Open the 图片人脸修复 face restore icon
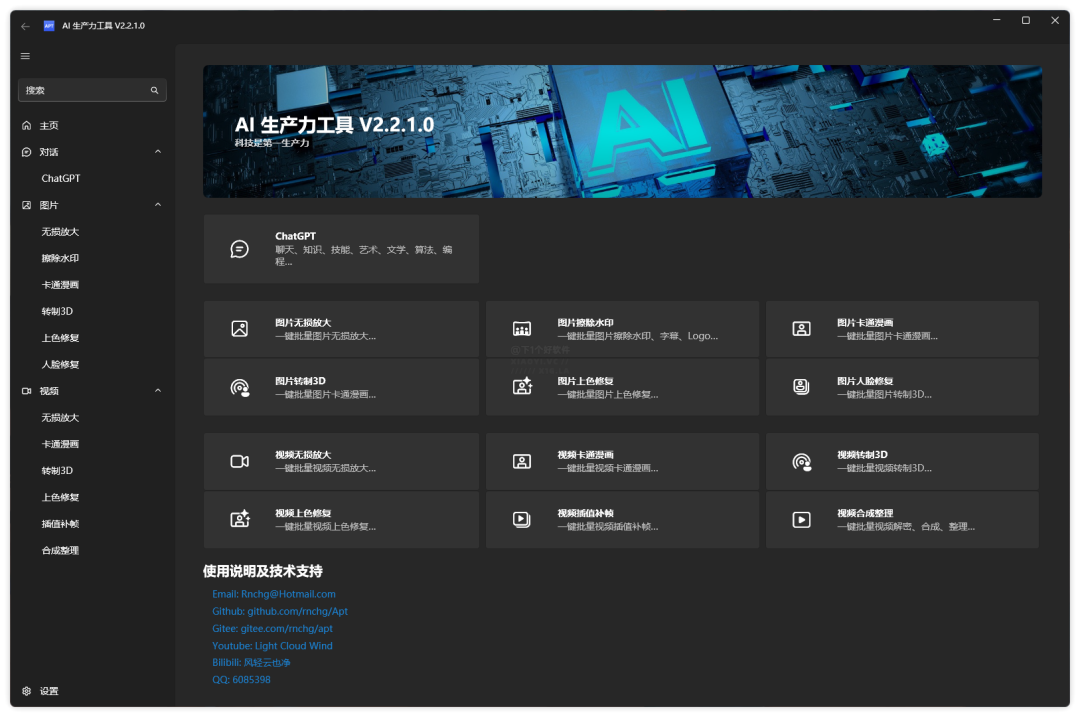 click(x=801, y=387)
